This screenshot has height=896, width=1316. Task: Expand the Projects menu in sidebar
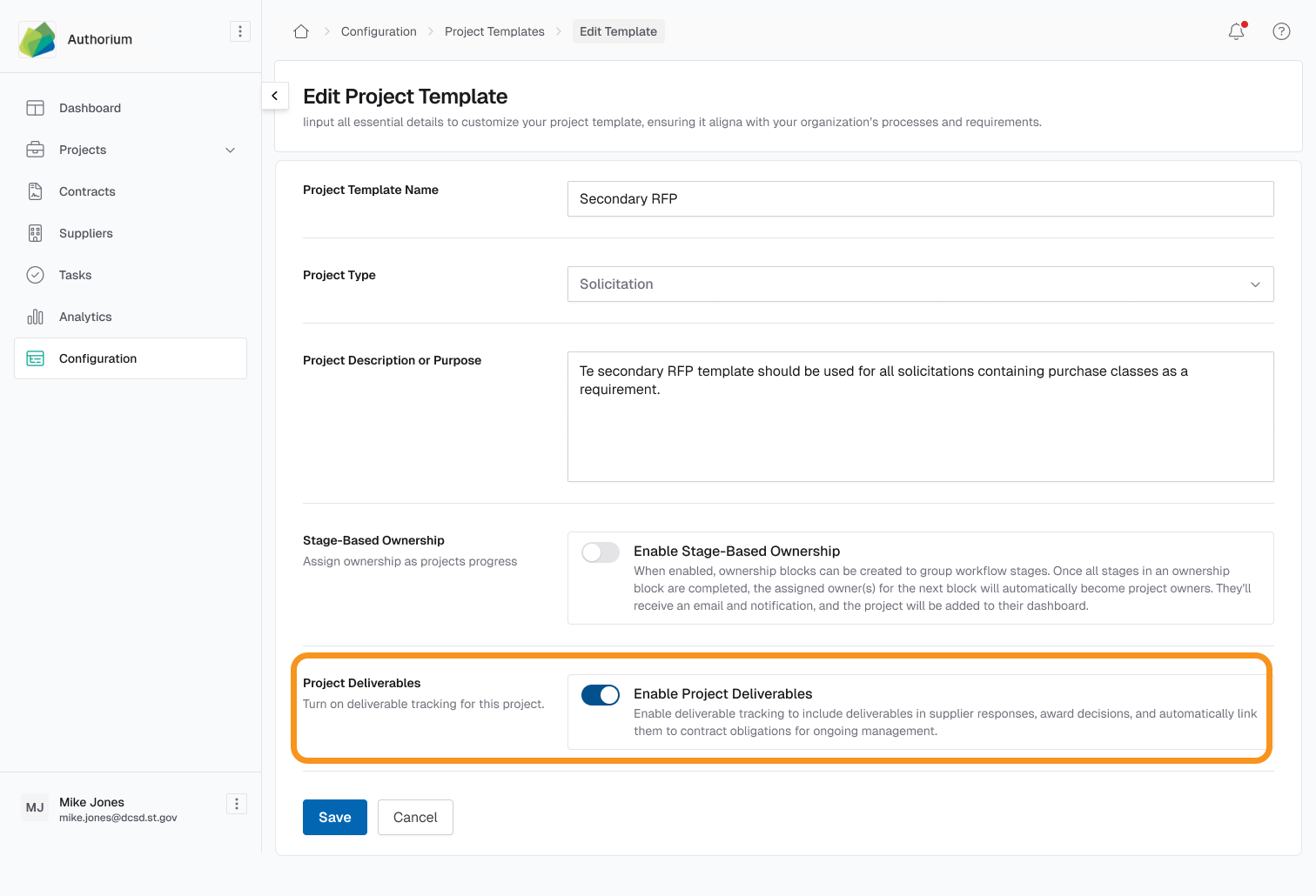230,150
